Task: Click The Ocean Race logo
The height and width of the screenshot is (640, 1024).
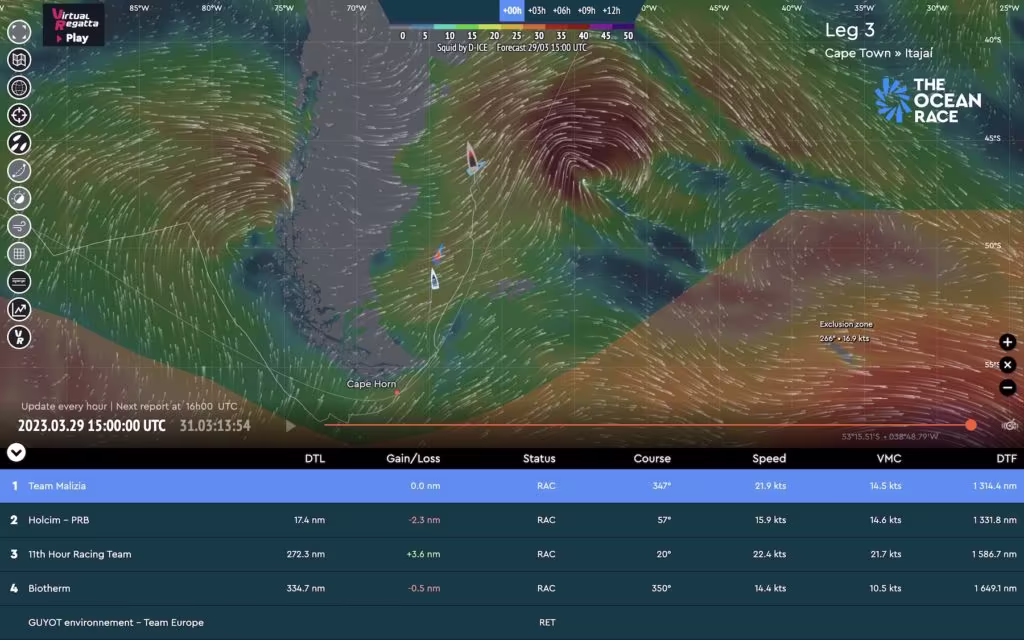Action: pyautogui.click(x=928, y=100)
